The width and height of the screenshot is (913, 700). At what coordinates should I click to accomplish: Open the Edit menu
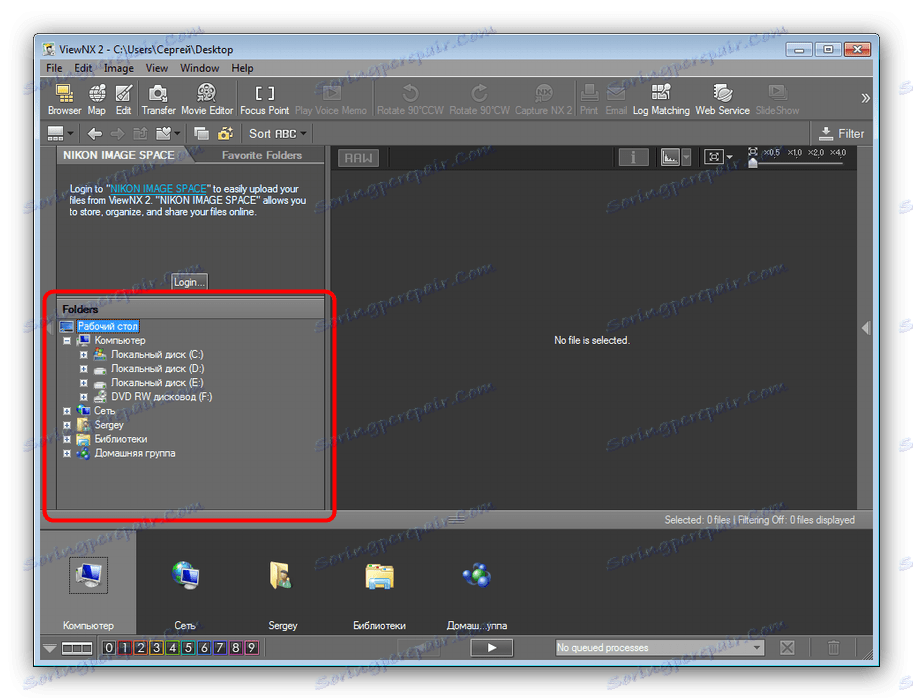(x=83, y=68)
